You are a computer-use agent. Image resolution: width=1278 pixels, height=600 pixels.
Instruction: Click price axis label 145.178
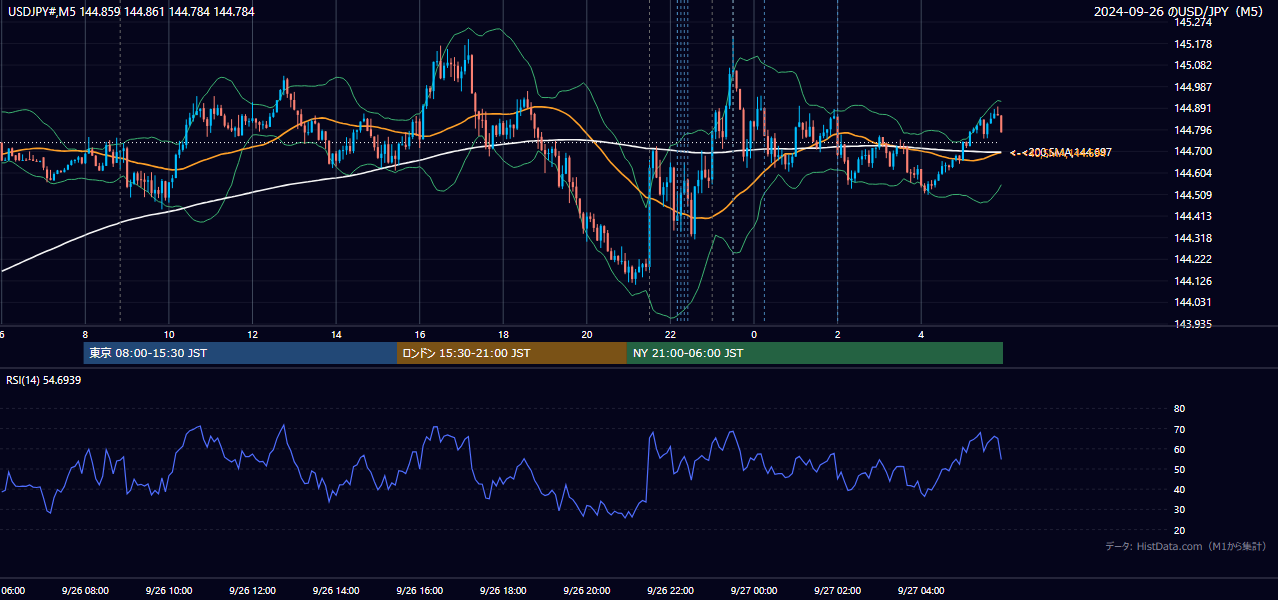(x=1193, y=44)
